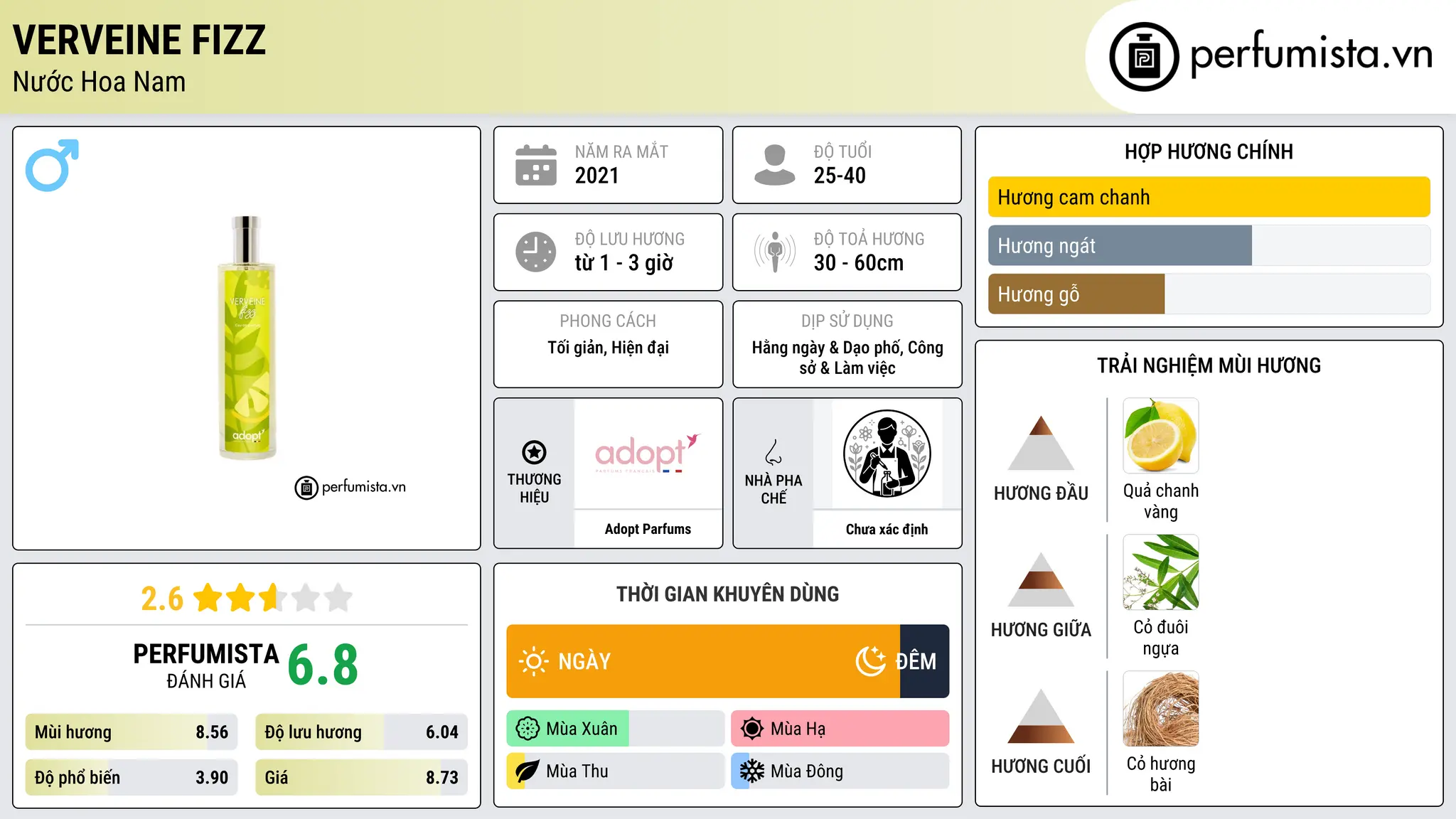
Task: Click the yellow star rating stars
Action: (273, 598)
